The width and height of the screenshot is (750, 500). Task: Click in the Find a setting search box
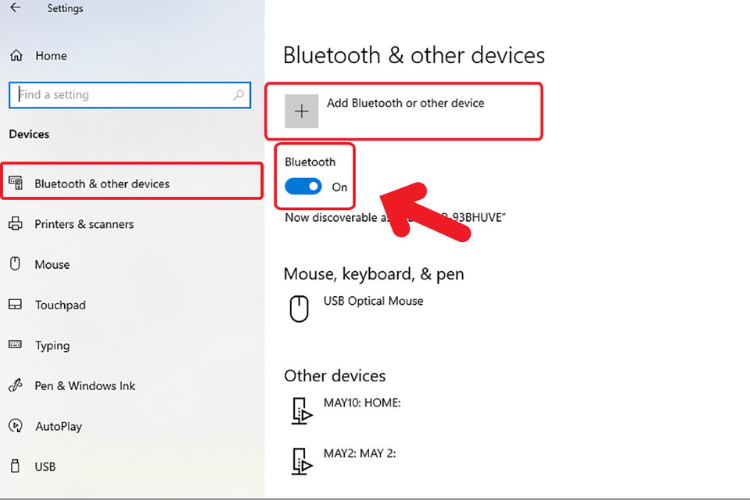tap(118, 95)
